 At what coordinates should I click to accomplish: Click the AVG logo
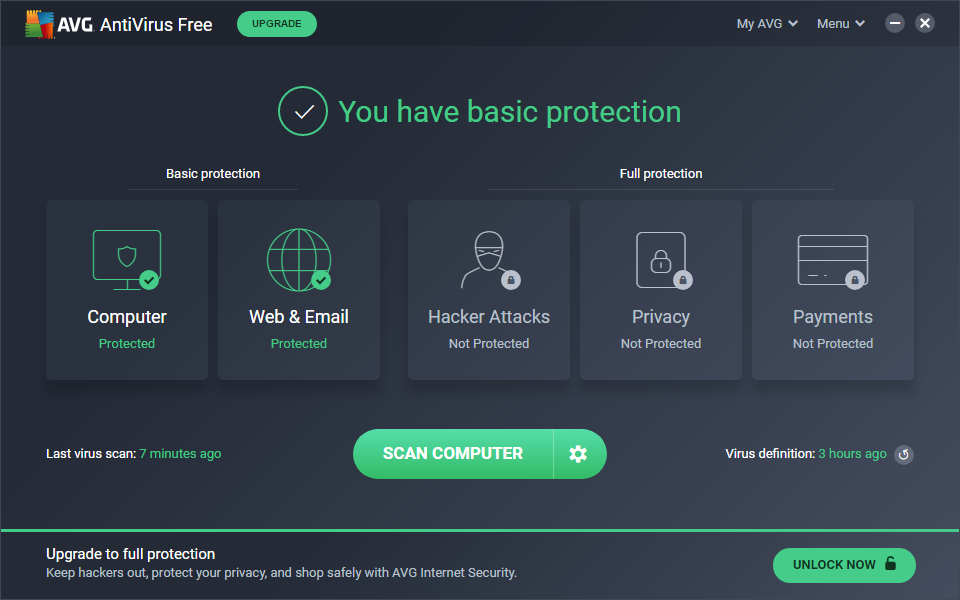coord(59,24)
